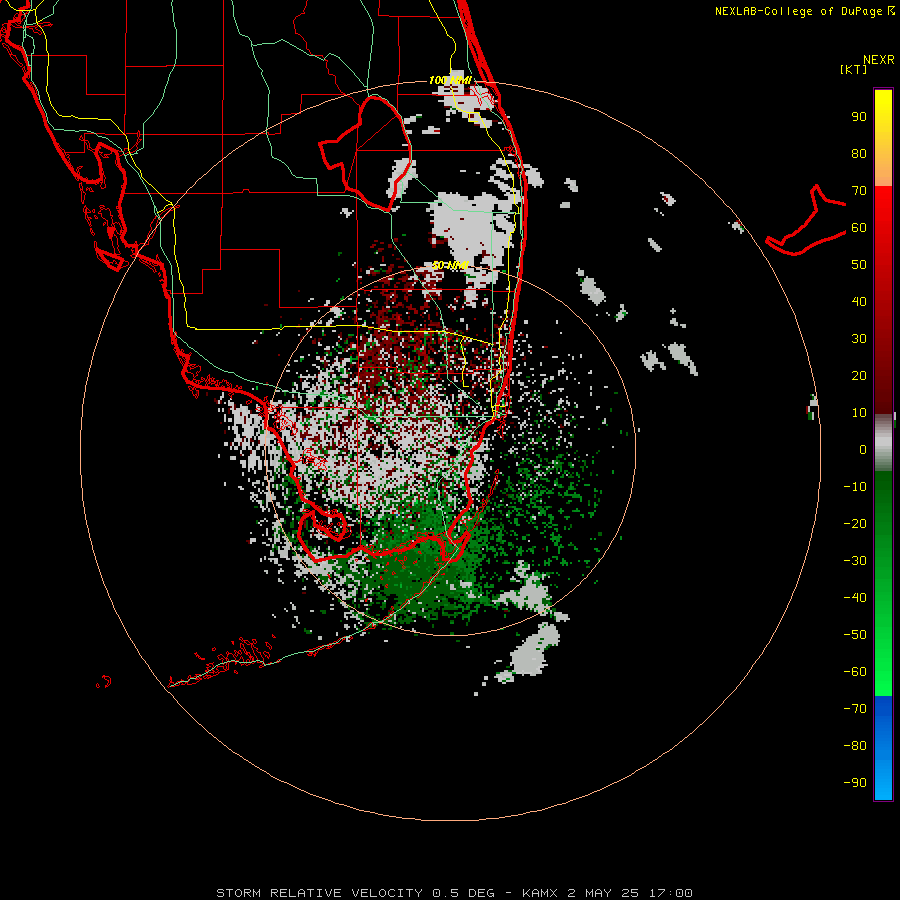This screenshot has height=900, width=900.
Task: Click the -80 value on velocity scale
Action: pos(855,746)
